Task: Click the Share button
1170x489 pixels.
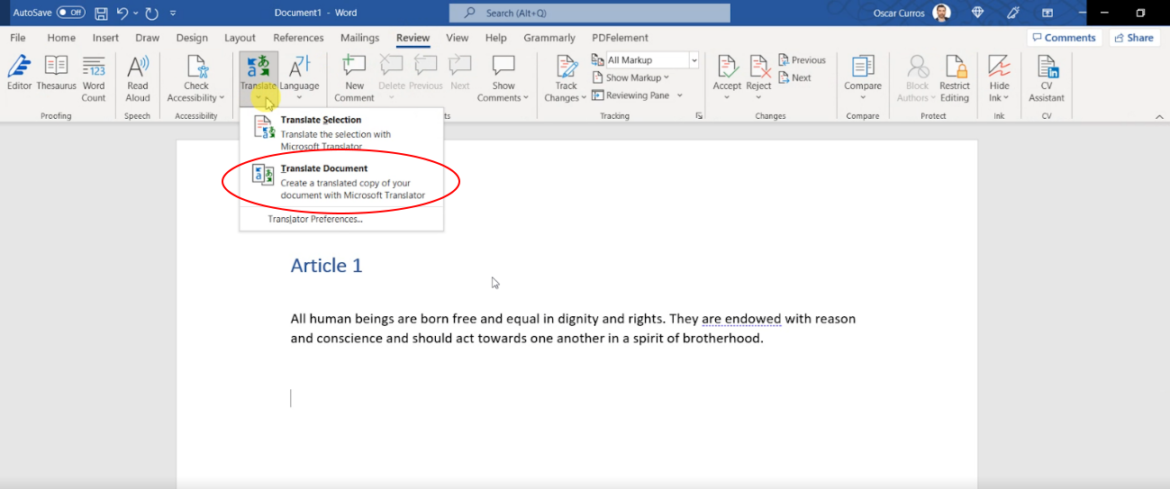Action: [1134, 37]
